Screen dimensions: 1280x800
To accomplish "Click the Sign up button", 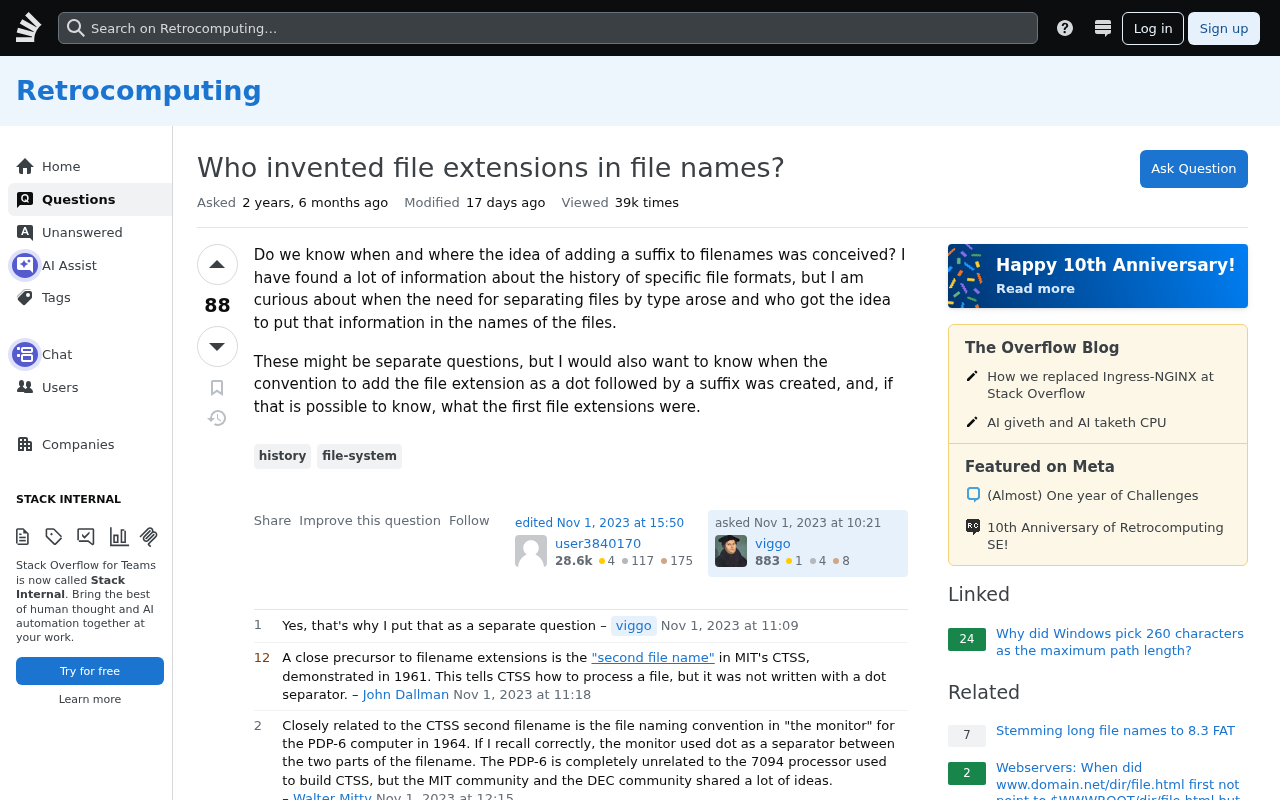I will [x=1224, y=28].
